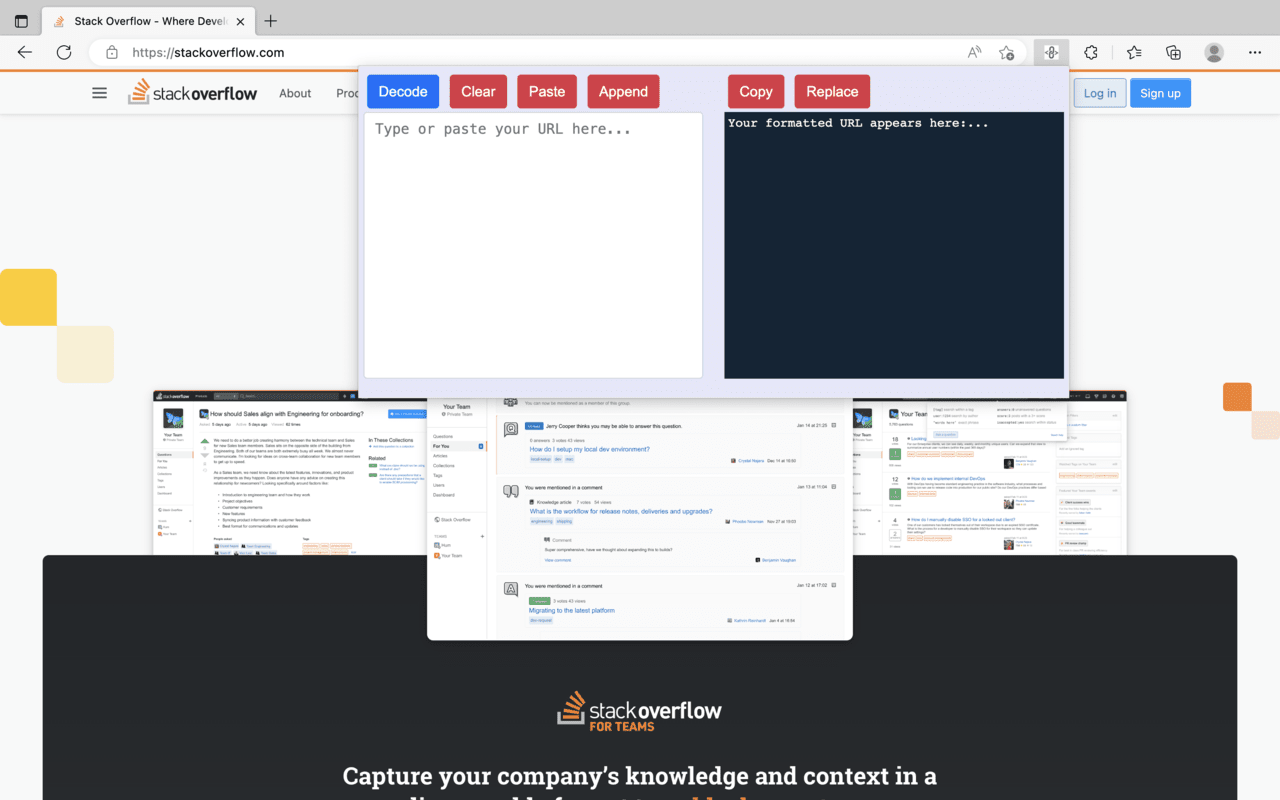Toggle the URL decoder extension icon
Image resolution: width=1280 pixels, height=800 pixels.
(x=1051, y=53)
